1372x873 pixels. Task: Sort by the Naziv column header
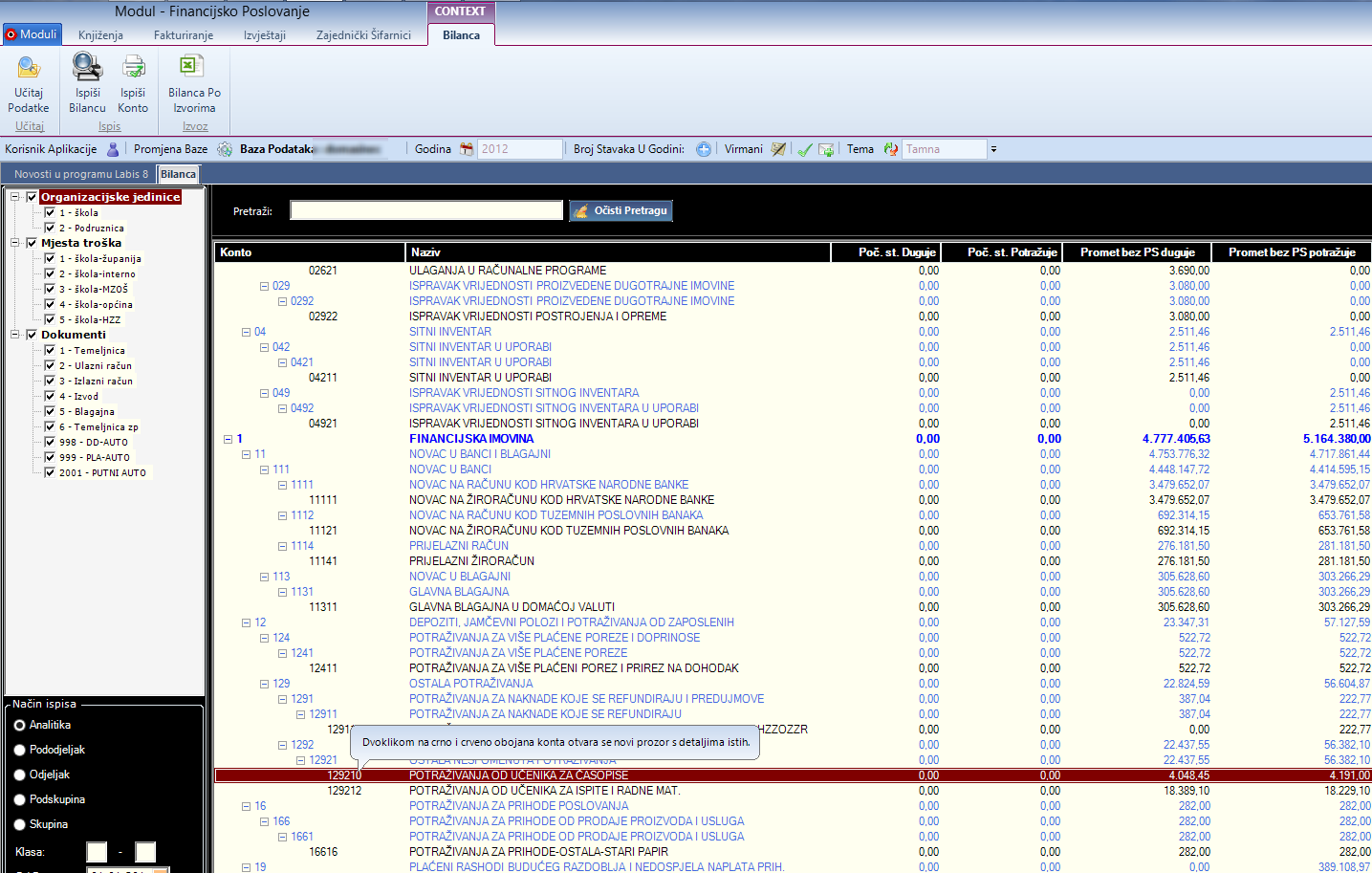(617, 252)
